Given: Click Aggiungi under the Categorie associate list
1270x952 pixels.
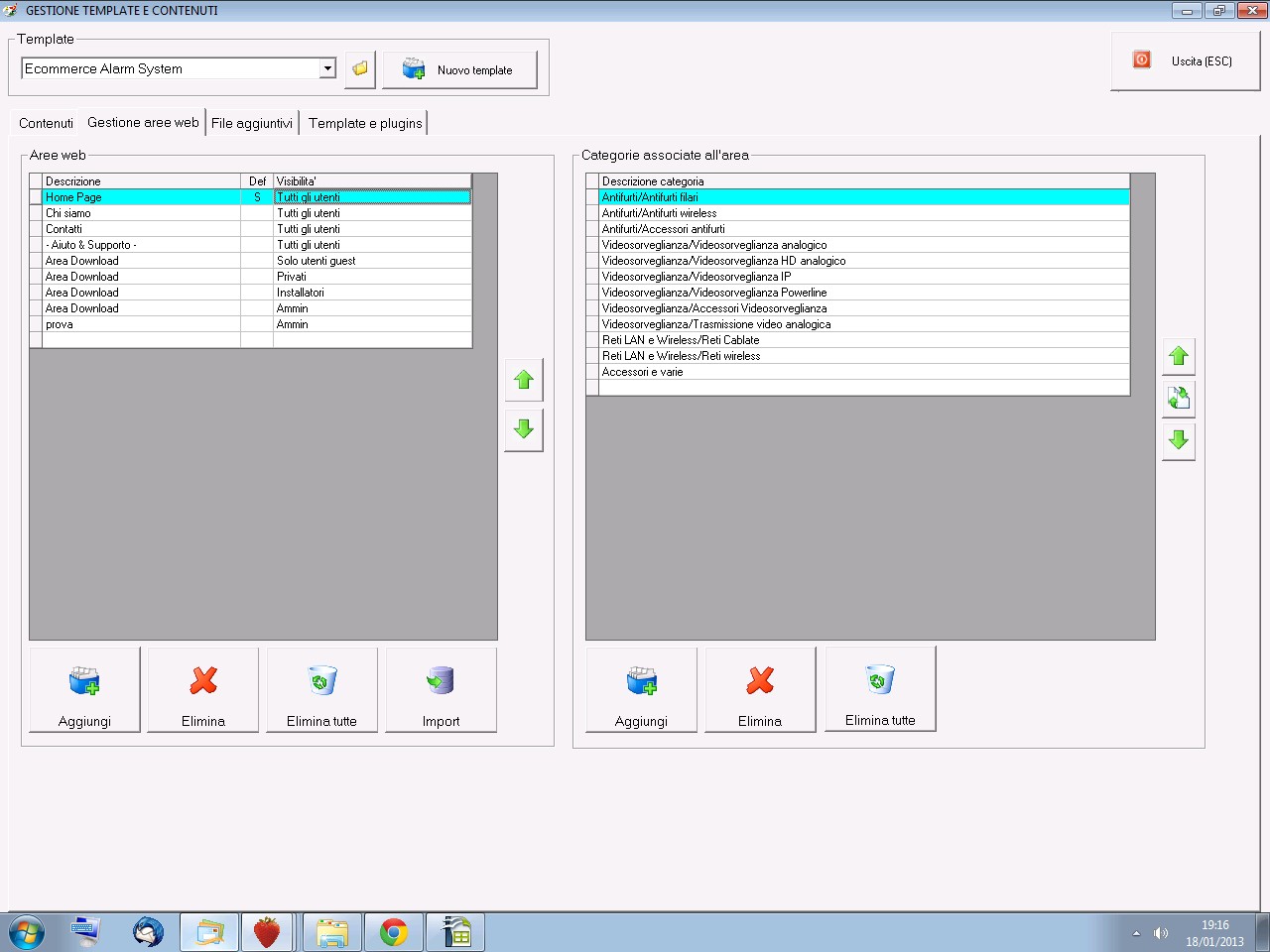Looking at the screenshot, I should click(642, 690).
